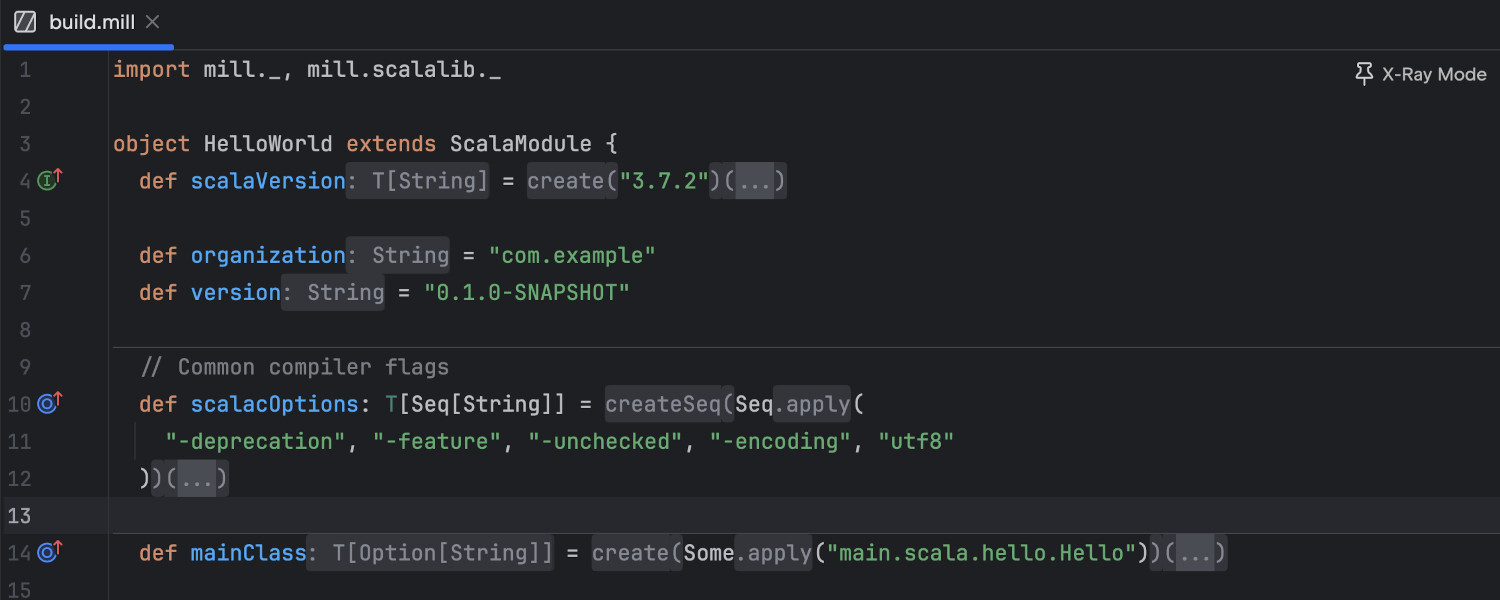Select the build.mill editor tab
Screen dimensions: 1500x600
click(88, 21)
